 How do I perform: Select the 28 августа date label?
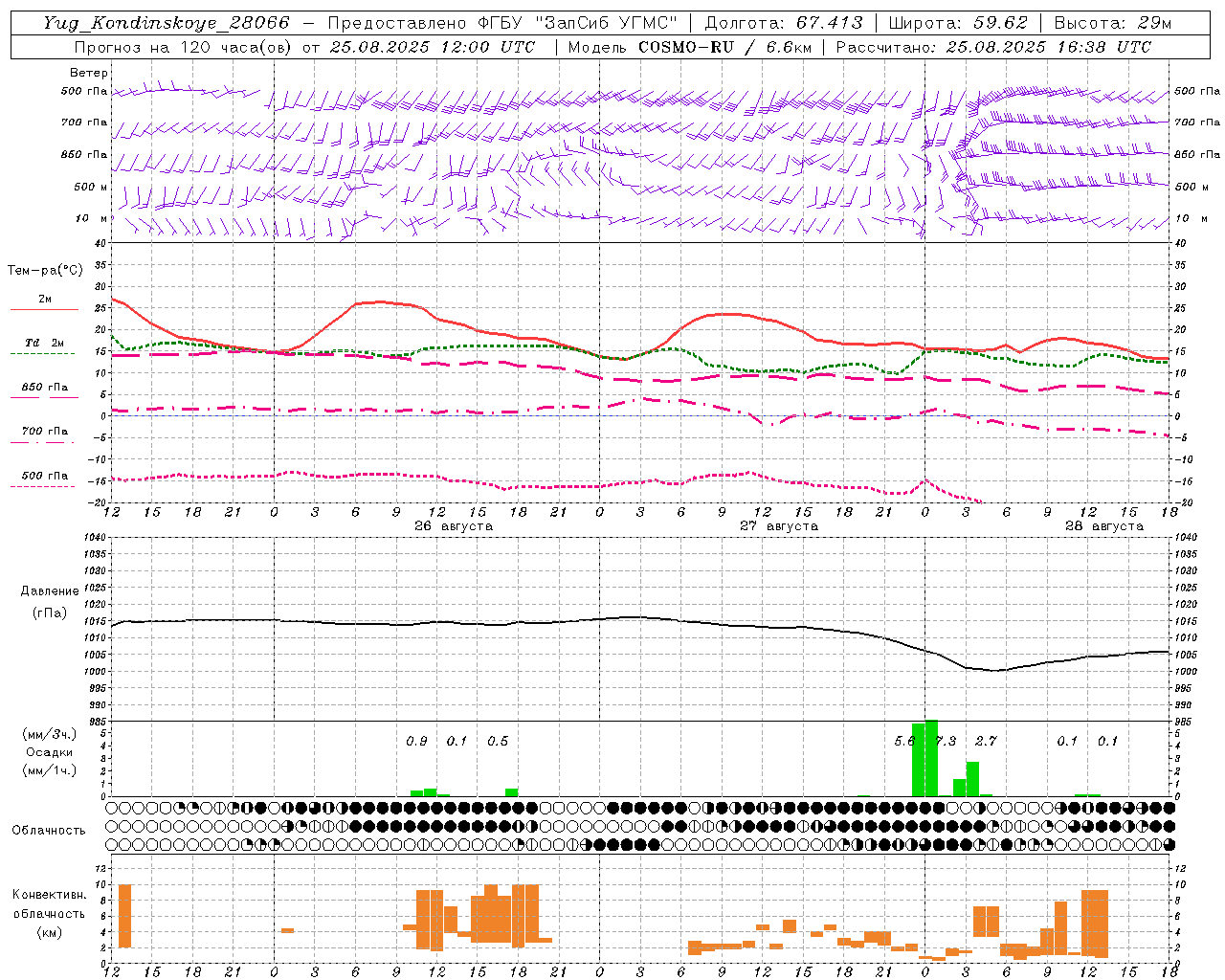[1104, 526]
